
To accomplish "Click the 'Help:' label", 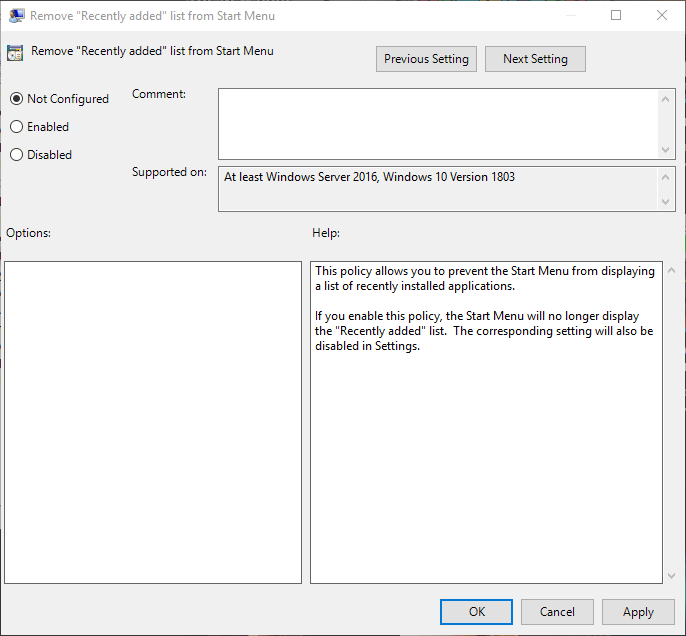I will (326, 233).
